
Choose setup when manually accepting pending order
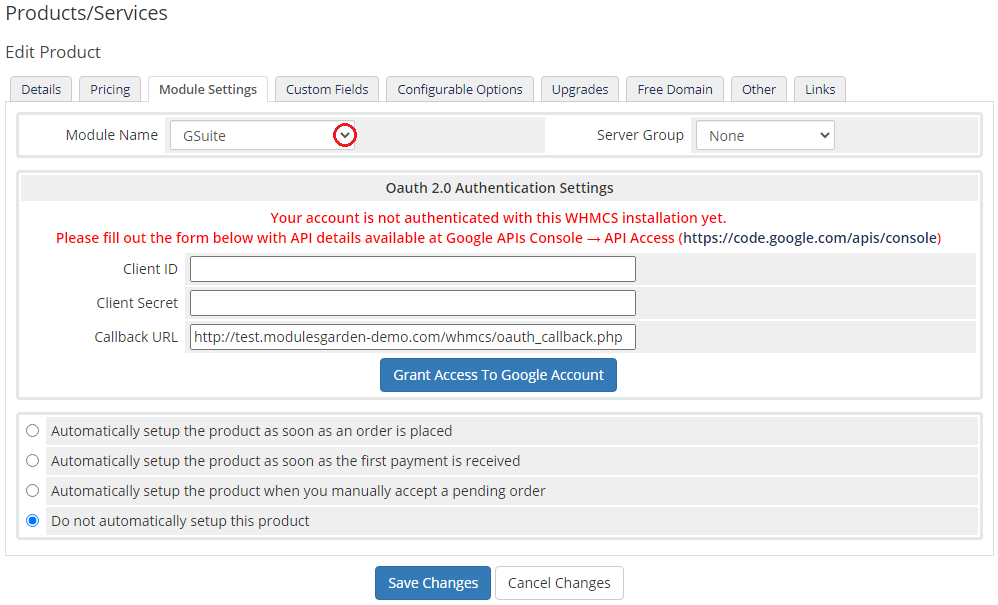(x=32, y=490)
